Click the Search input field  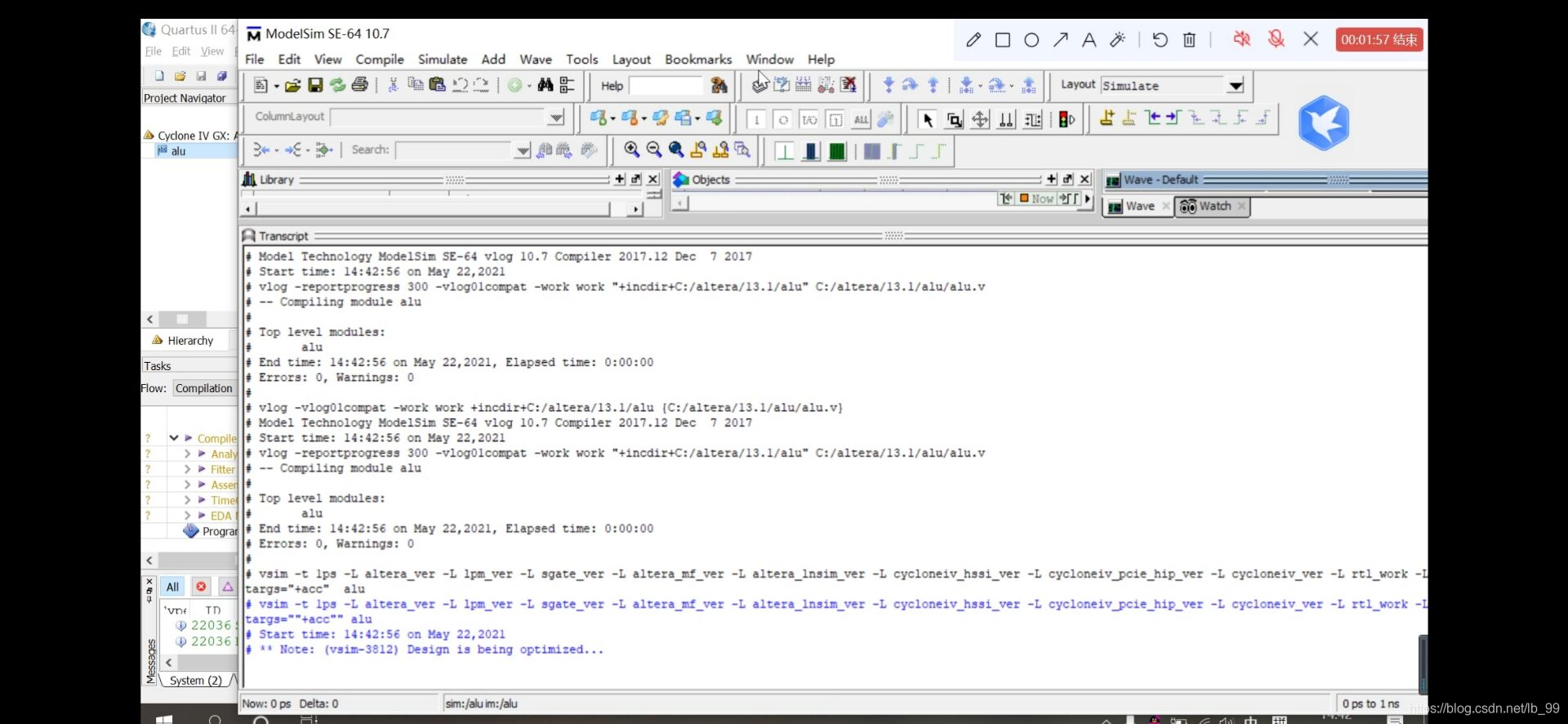(455, 150)
